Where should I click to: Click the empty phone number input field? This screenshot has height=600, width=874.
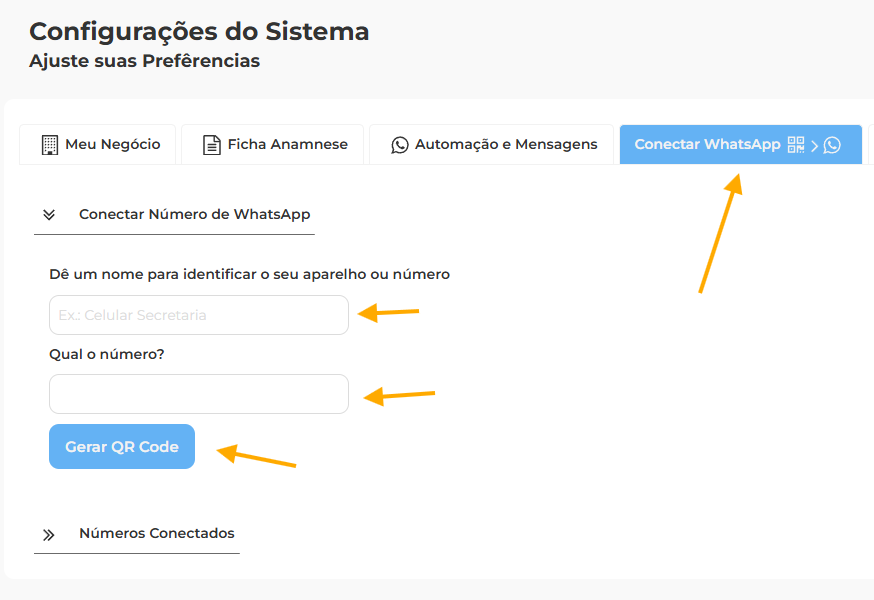(x=198, y=394)
